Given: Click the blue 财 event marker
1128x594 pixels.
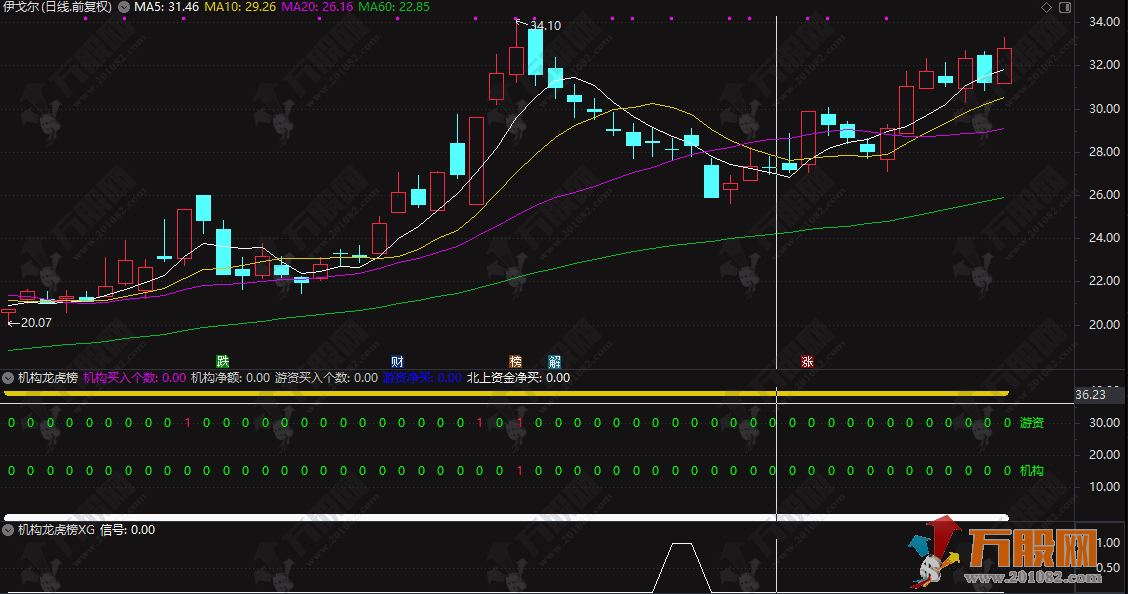Looking at the screenshot, I should 397,361.
